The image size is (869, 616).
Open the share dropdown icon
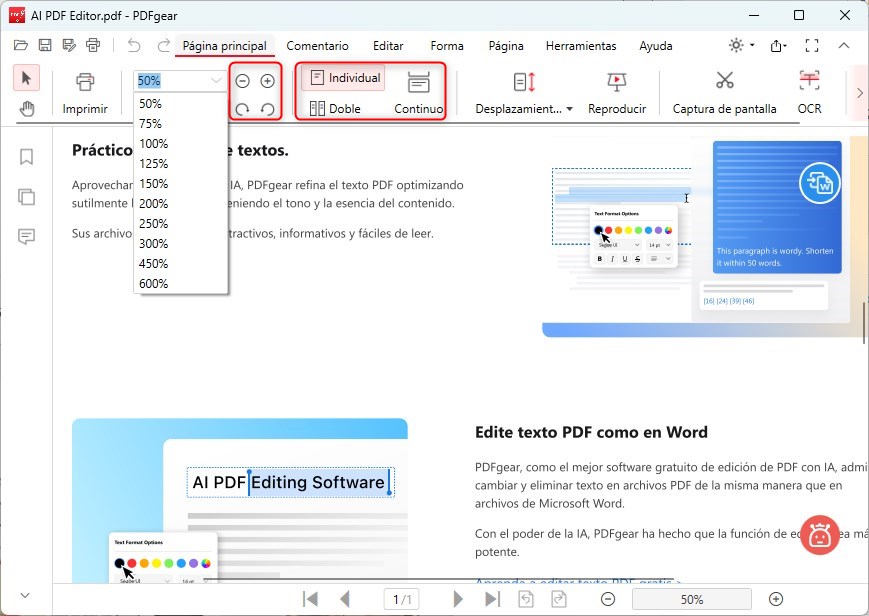click(x=779, y=45)
